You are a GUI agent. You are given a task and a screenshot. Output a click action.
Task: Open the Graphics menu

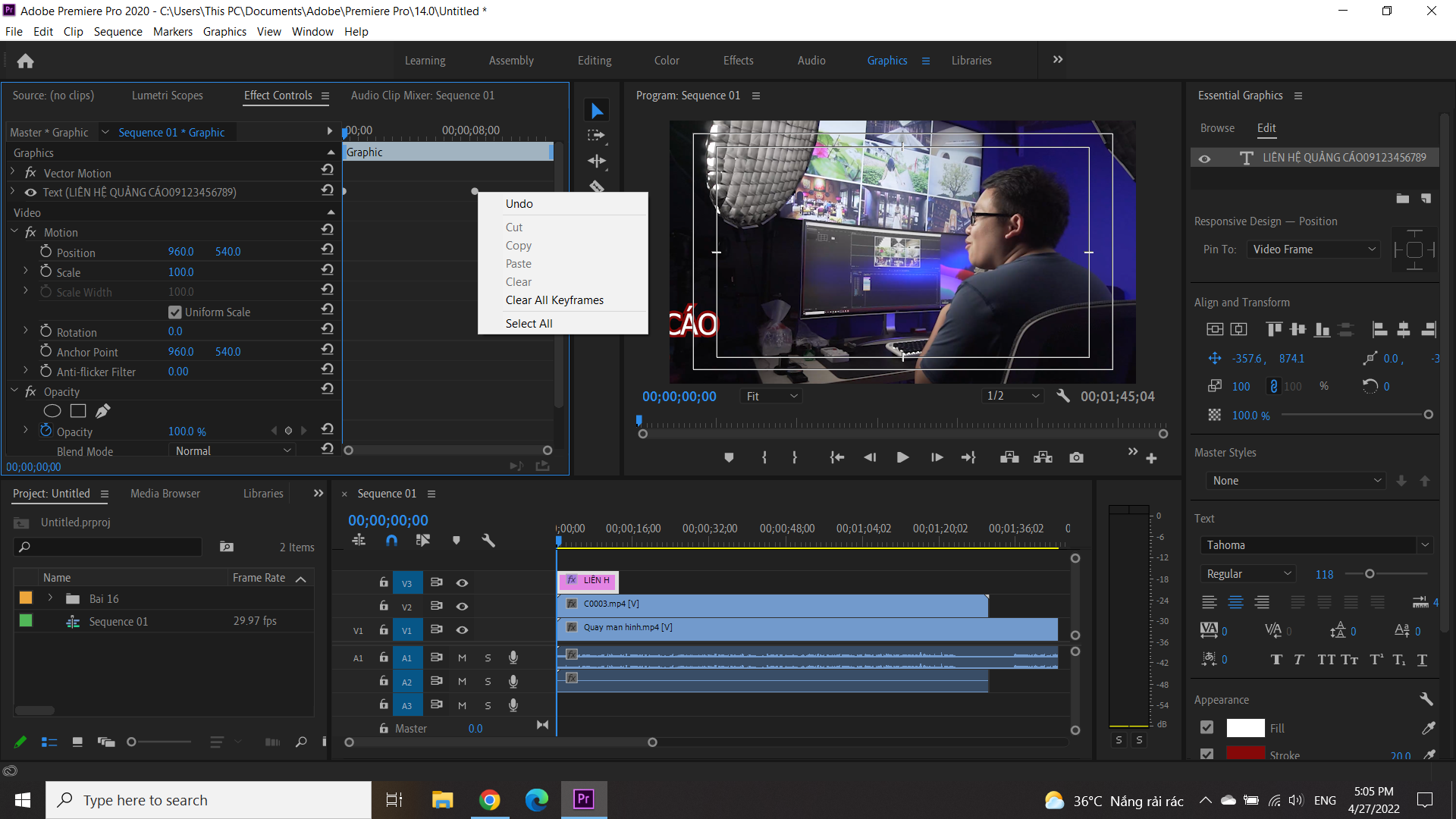[x=224, y=31]
